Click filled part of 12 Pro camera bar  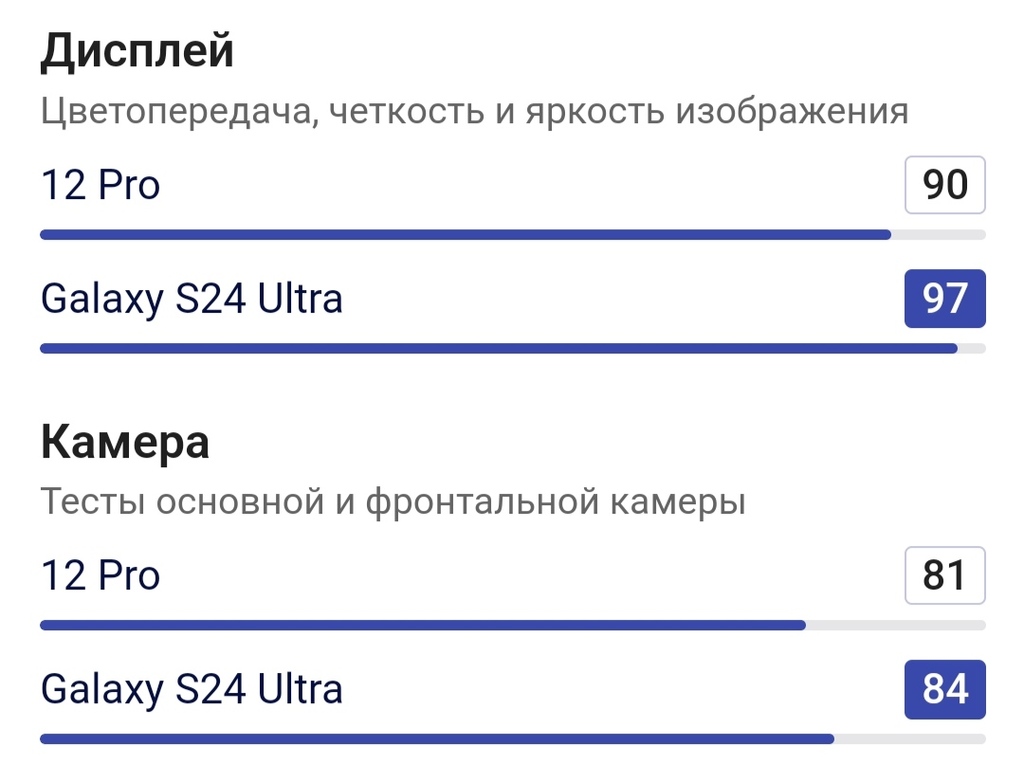(x=422, y=626)
